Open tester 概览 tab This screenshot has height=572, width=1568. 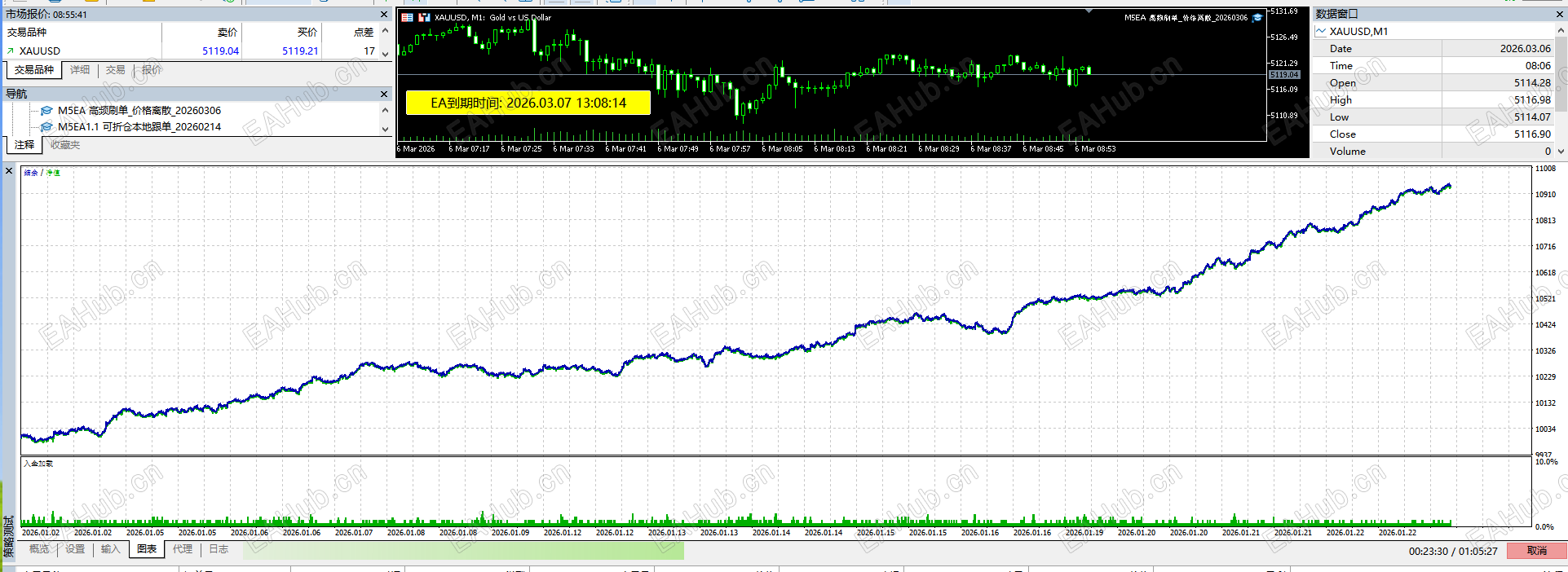click(x=39, y=549)
